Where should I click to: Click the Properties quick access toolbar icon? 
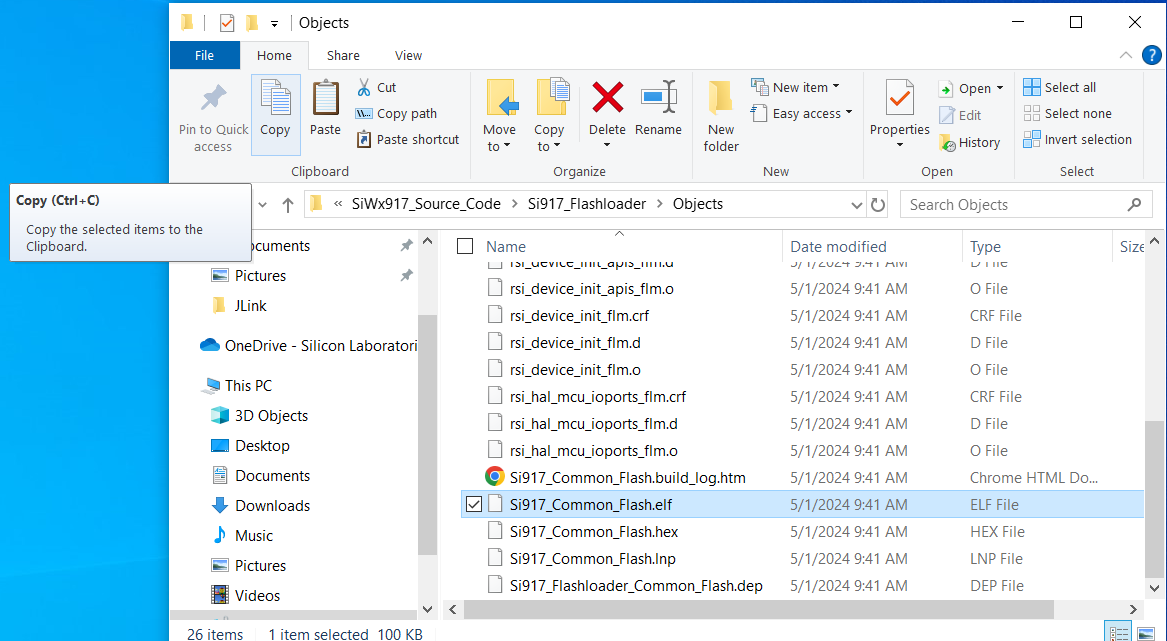coord(227,23)
